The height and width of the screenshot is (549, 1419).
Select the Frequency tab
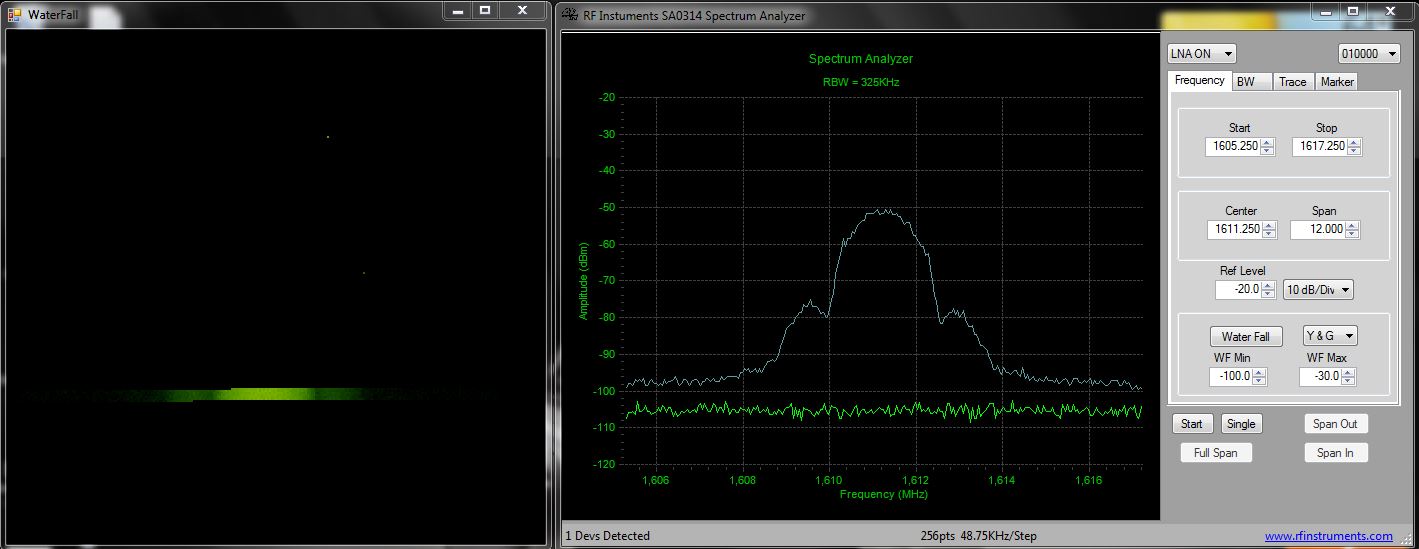(1199, 81)
